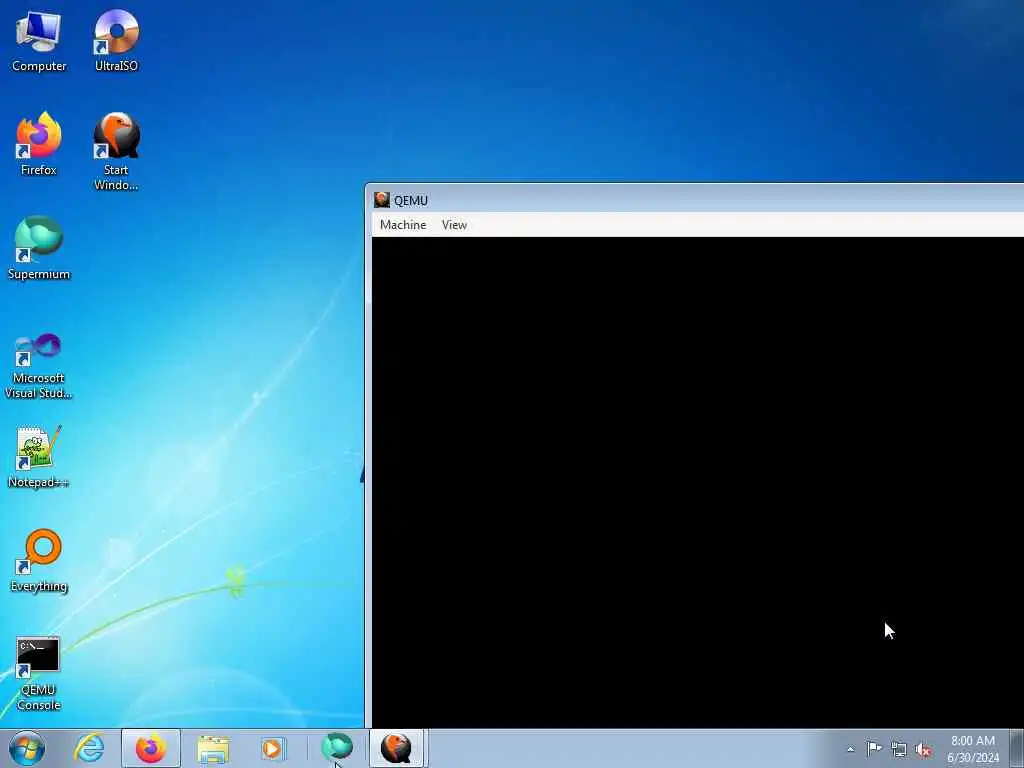Open Windows Explorer from the taskbar
The height and width of the screenshot is (768, 1024).
(x=213, y=748)
